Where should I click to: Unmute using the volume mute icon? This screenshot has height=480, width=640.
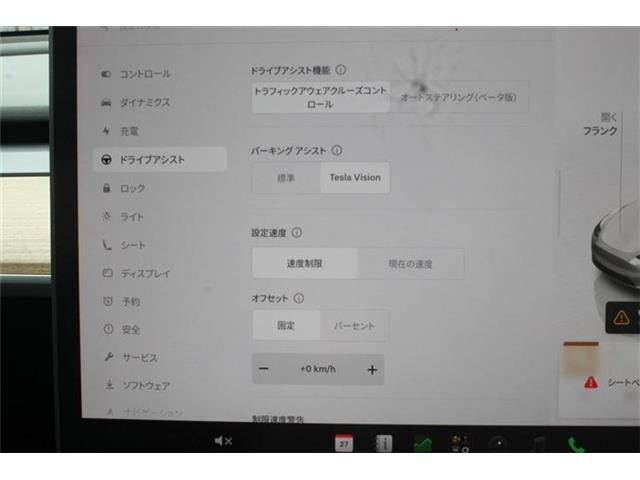pyautogui.click(x=223, y=441)
